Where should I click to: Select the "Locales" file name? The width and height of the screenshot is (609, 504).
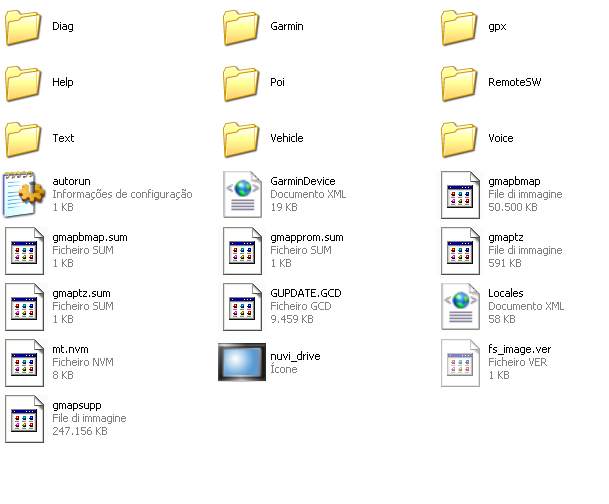pos(506,293)
